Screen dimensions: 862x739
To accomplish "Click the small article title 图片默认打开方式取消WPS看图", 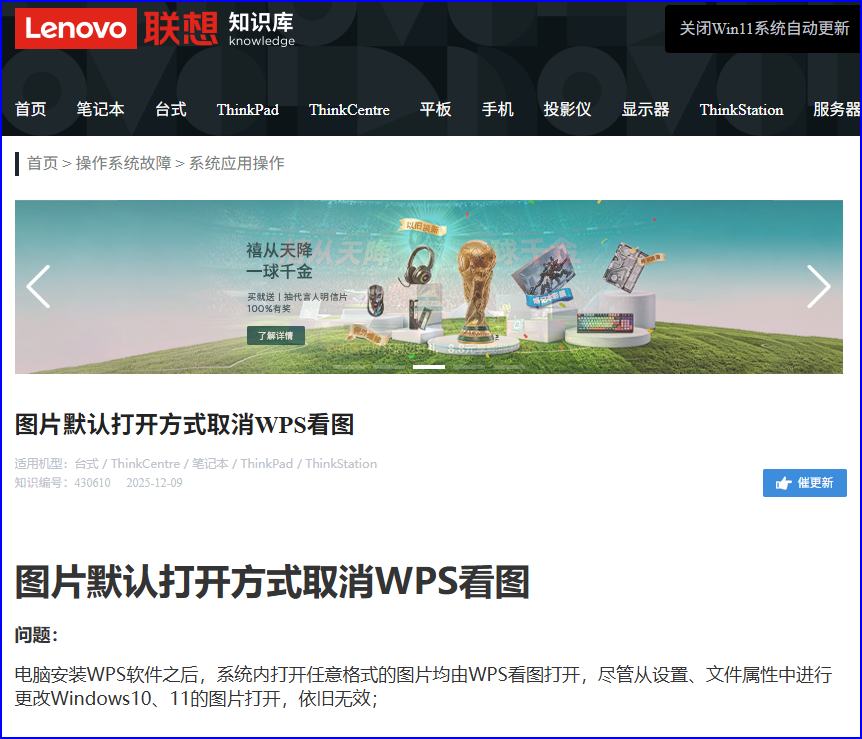I will [x=184, y=424].
